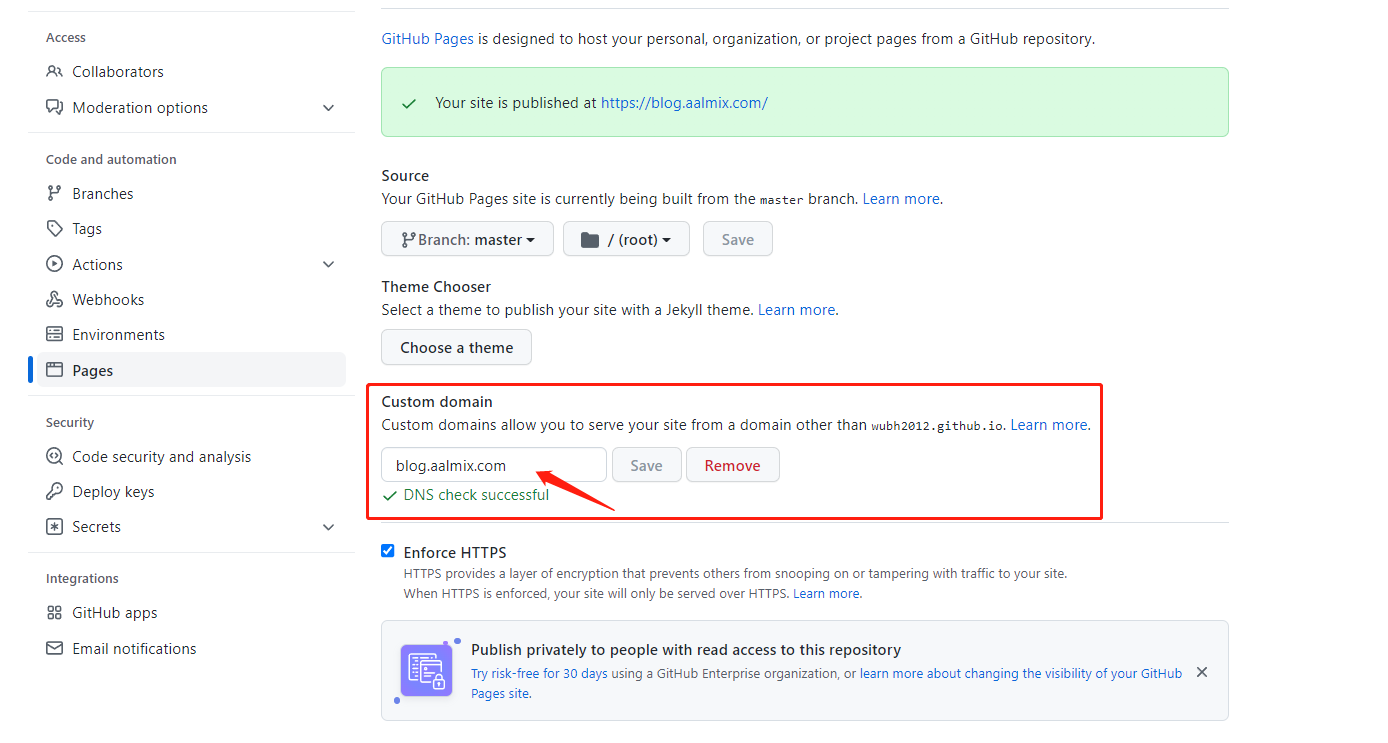Remove the custom domain

click(x=732, y=466)
